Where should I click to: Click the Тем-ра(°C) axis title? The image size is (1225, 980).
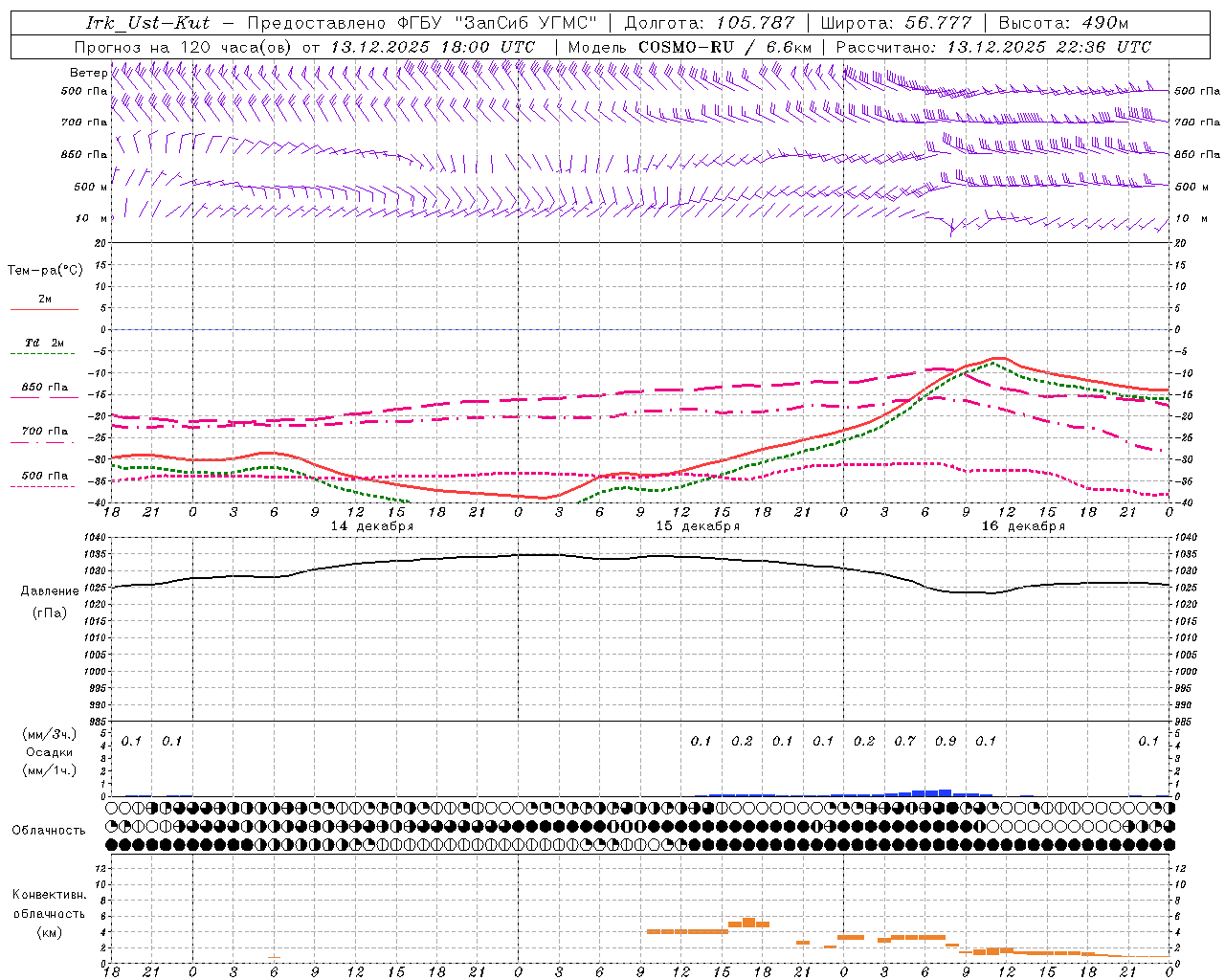coord(45,271)
